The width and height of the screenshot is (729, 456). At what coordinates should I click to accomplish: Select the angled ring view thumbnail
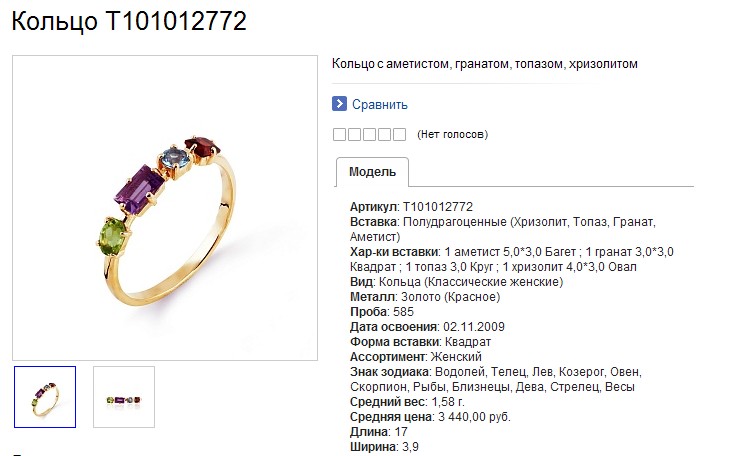(x=45, y=397)
